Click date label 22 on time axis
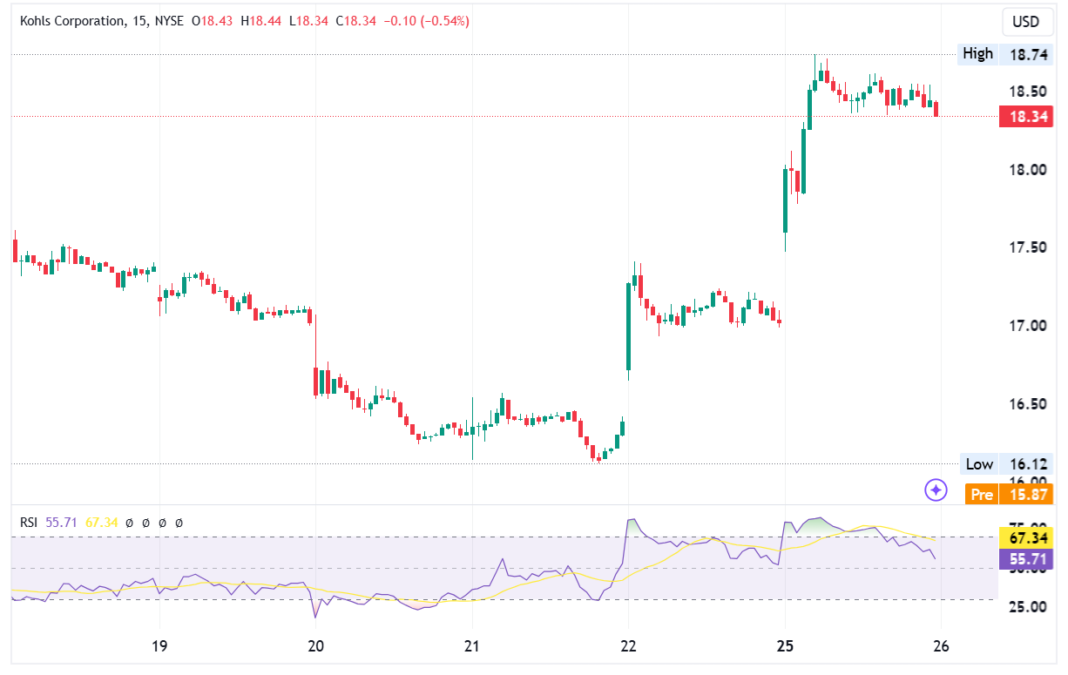1068x675 pixels. (x=628, y=646)
